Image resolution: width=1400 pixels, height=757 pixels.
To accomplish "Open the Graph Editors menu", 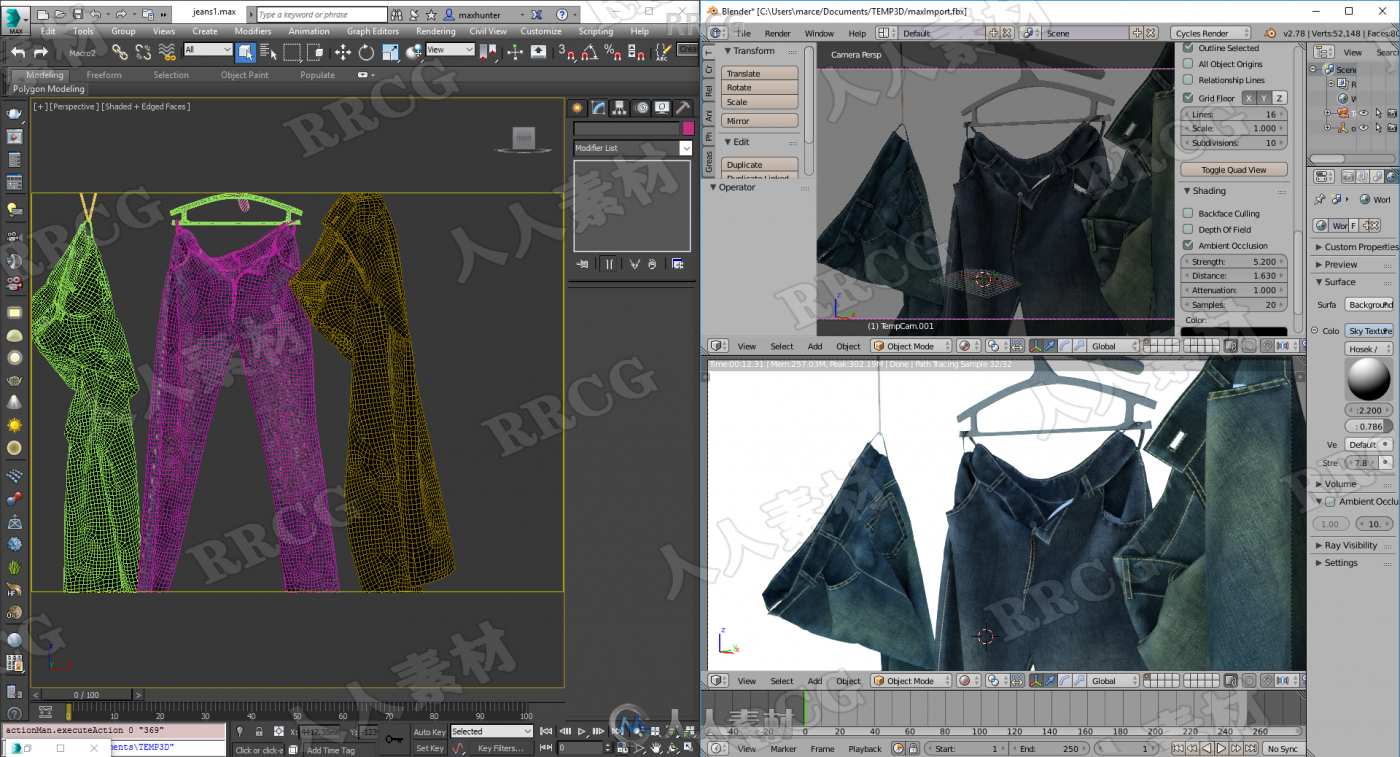I will pos(373,31).
